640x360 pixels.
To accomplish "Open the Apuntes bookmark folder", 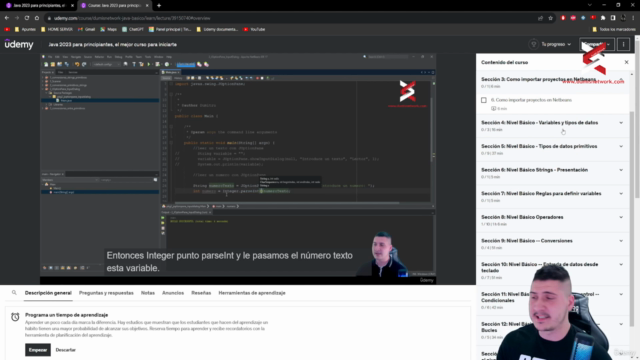I will [x=25, y=29].
